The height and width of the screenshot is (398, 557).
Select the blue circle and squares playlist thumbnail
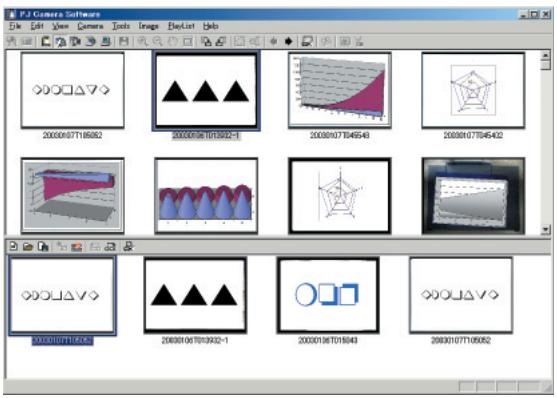point(328,295)
